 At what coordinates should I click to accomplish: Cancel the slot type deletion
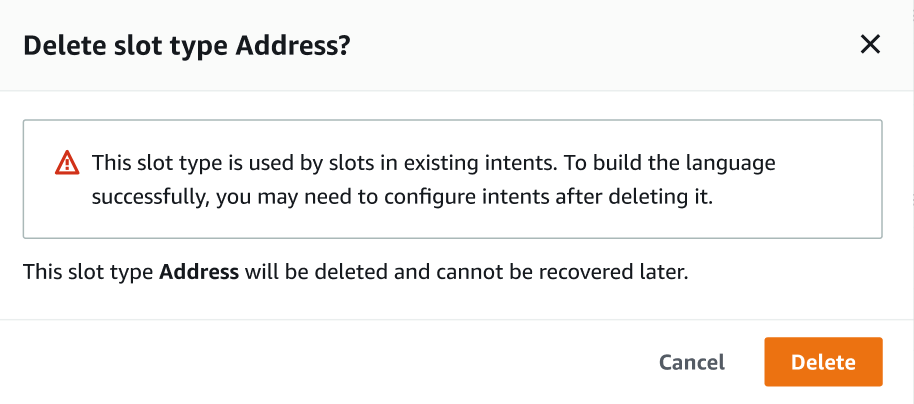[691, 362]
